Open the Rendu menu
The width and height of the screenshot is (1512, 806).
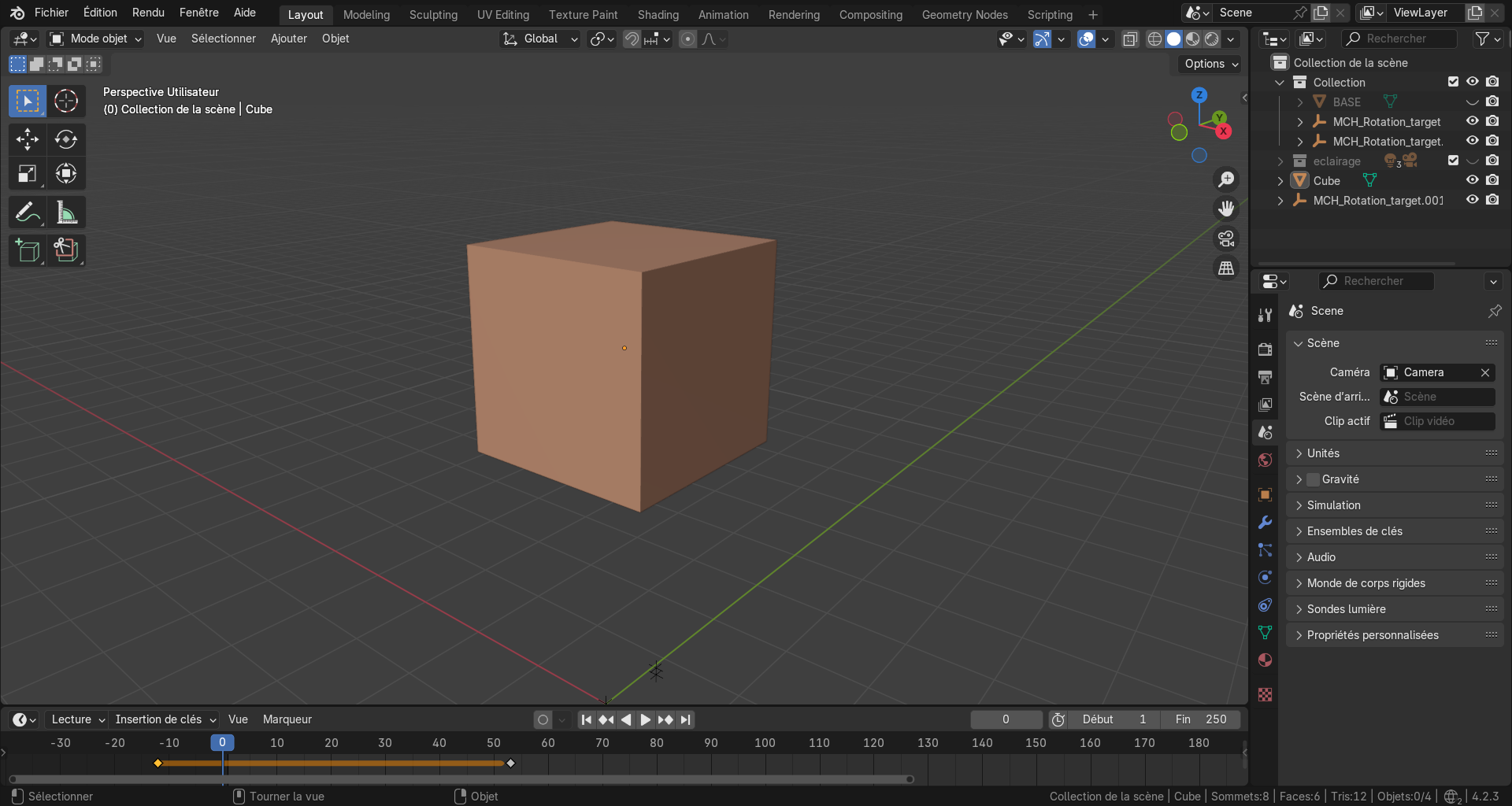(x=148, y=13)
